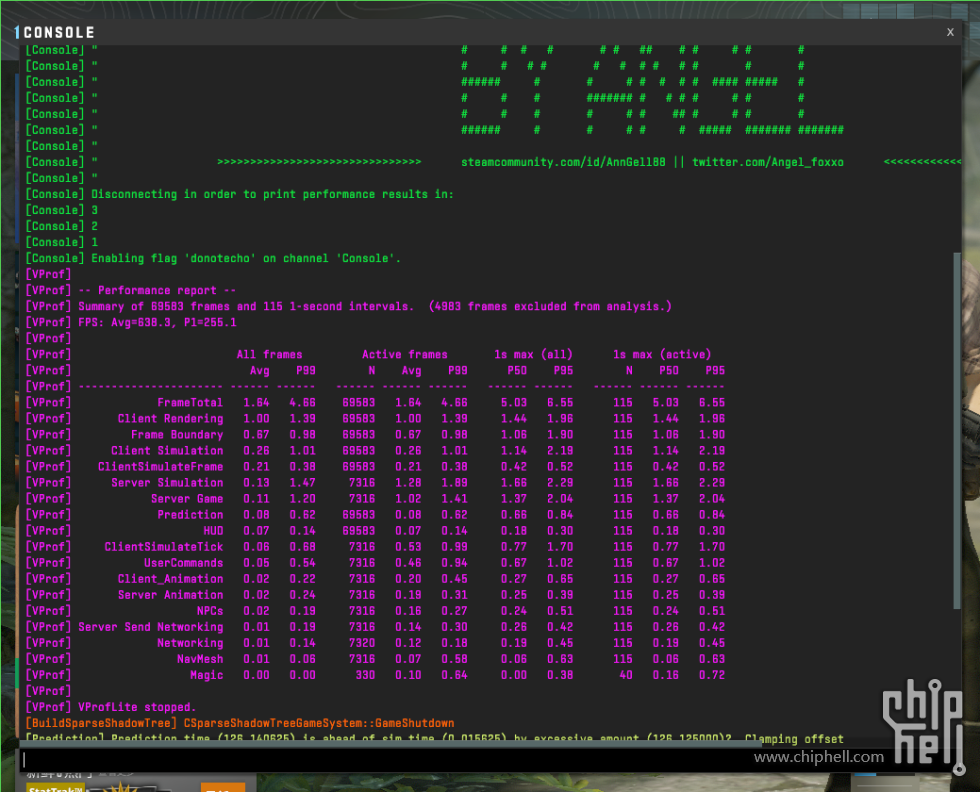This screenshot has width=980, height=792.
Task: Click the Frame Boundary row label
Action: tap(177, 435)
